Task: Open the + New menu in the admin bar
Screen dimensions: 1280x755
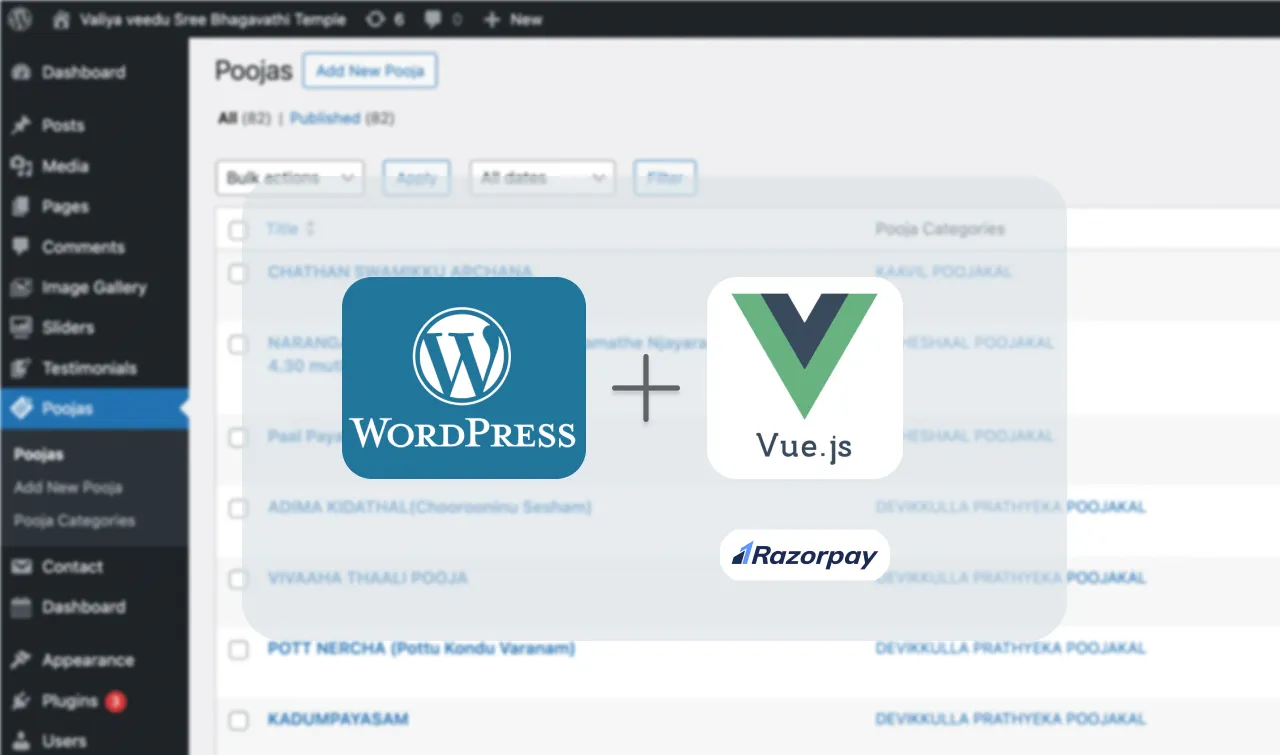Action: tap(512, 18)
